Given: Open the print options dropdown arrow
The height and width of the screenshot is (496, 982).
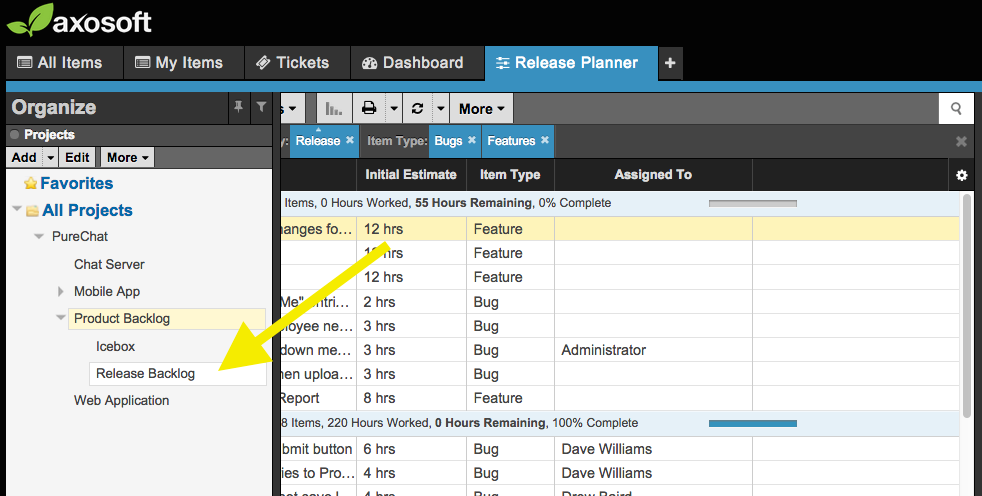Looking at the screenshot, I should (393, 109).
